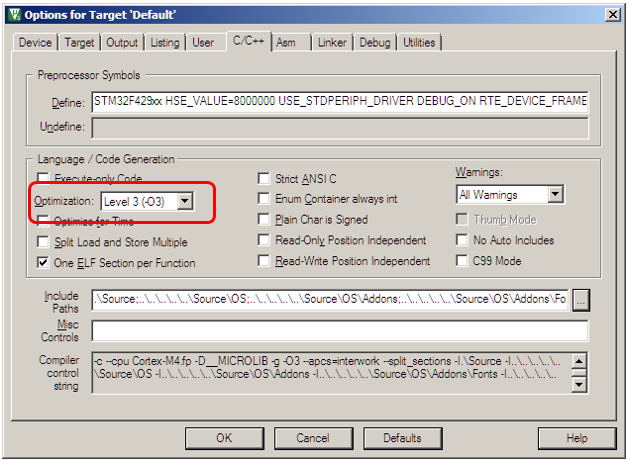Viewport: 630px width, 460px height.
Task: Uncheck One ELF Section per Function
Action: tap(43, 263)
